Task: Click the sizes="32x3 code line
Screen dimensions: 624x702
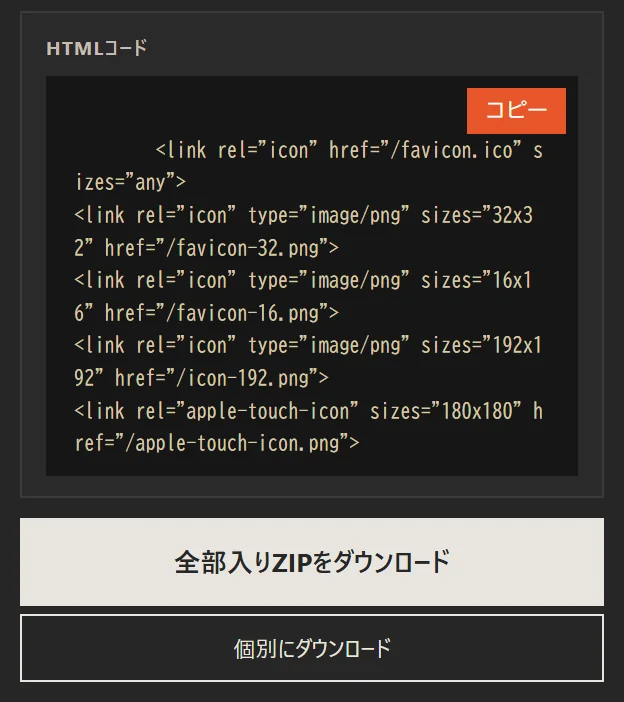Action: tap(303, 215)
